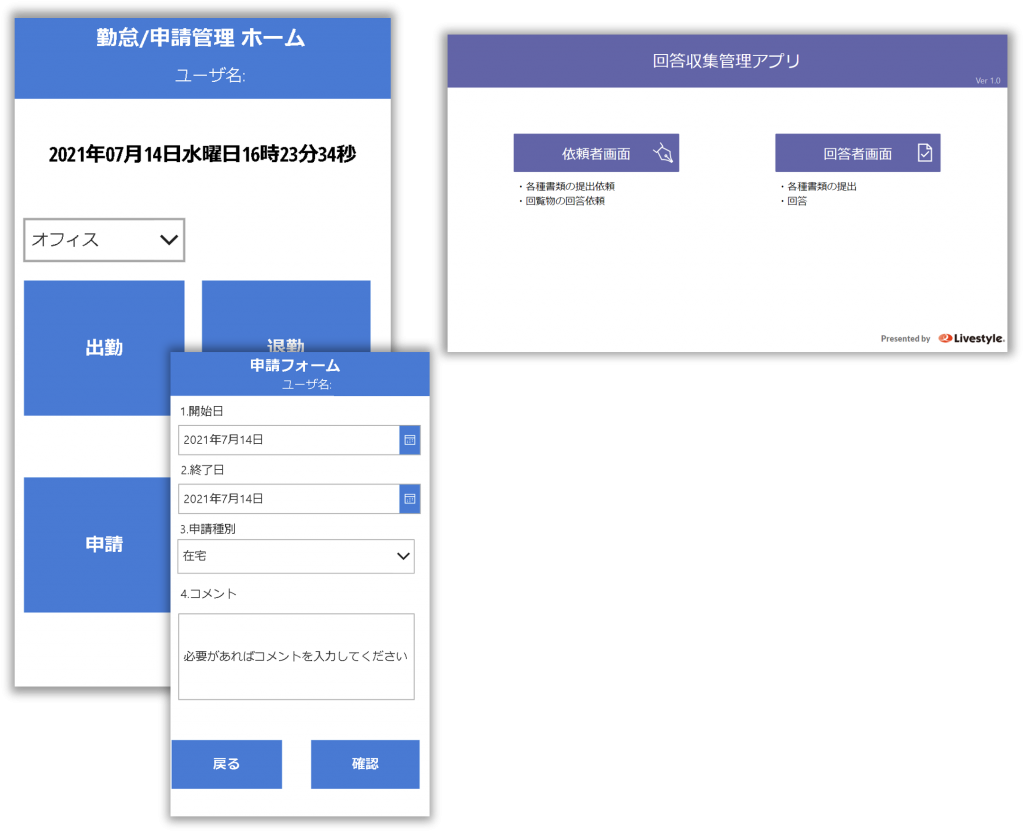The height and width of the screenshot is (832, 1024).
Task: Open the calendar picker for 開始日
Action: point(409,440)
